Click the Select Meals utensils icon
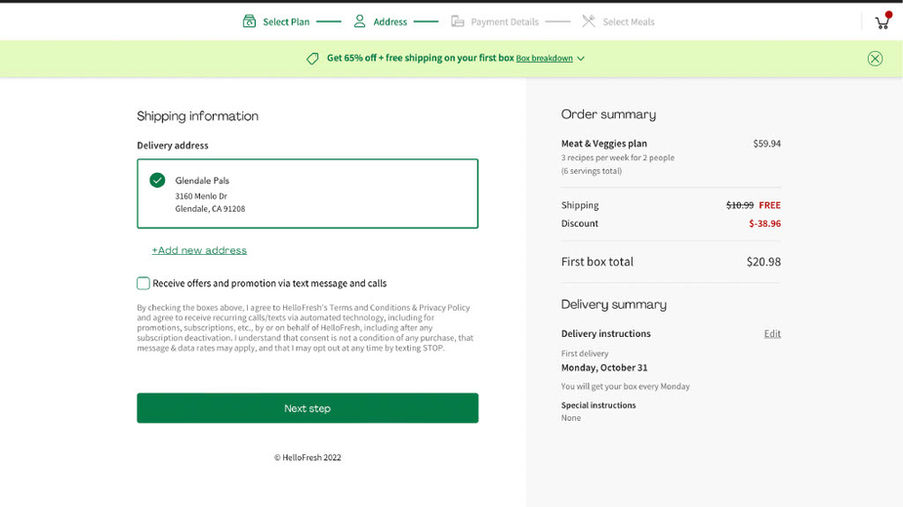The image size is (903, 507). 588,21
